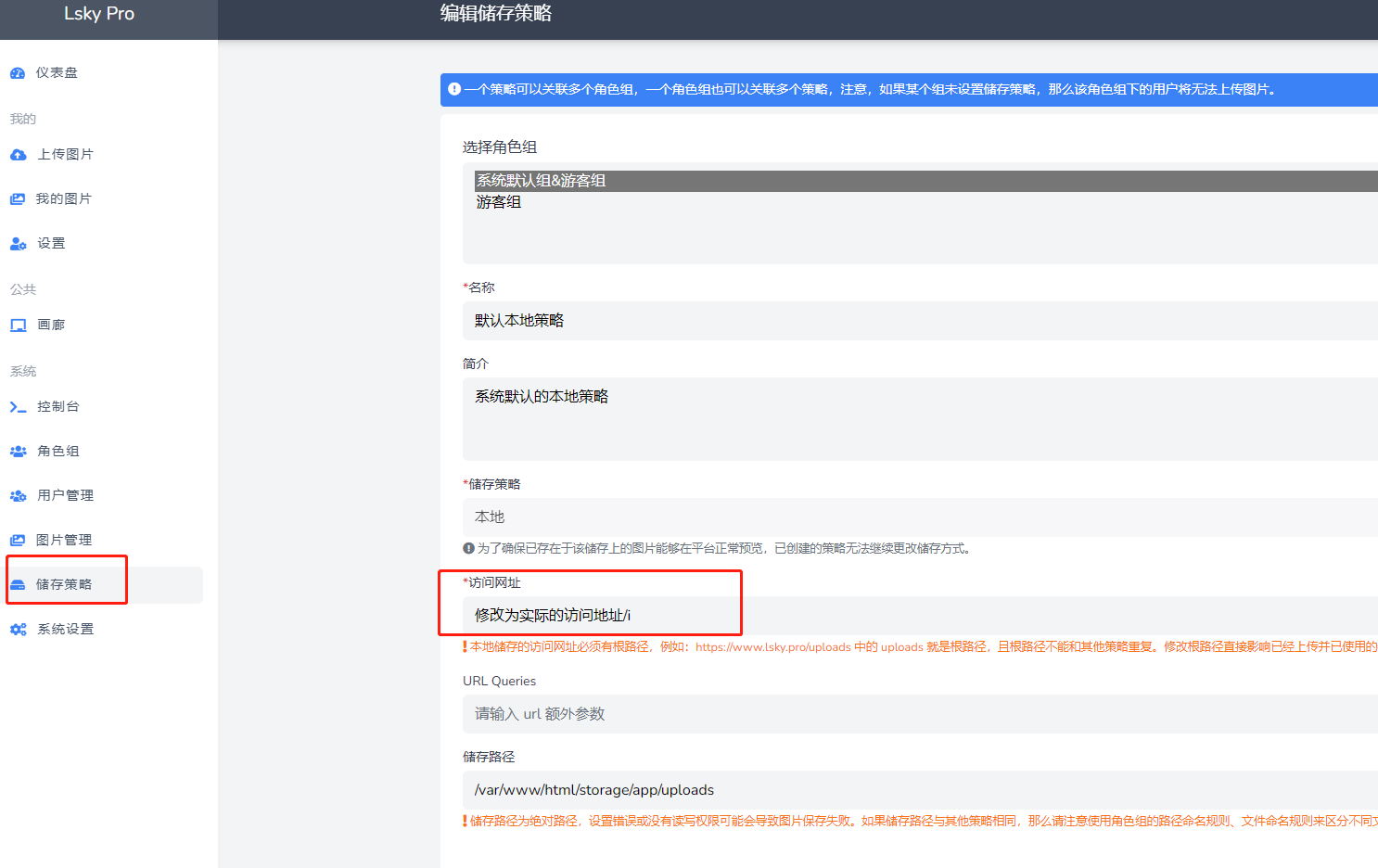Click the 储存路径 field with /var/www/html path
Screen dimensions: 1378x868
click(x=918, y=790)
